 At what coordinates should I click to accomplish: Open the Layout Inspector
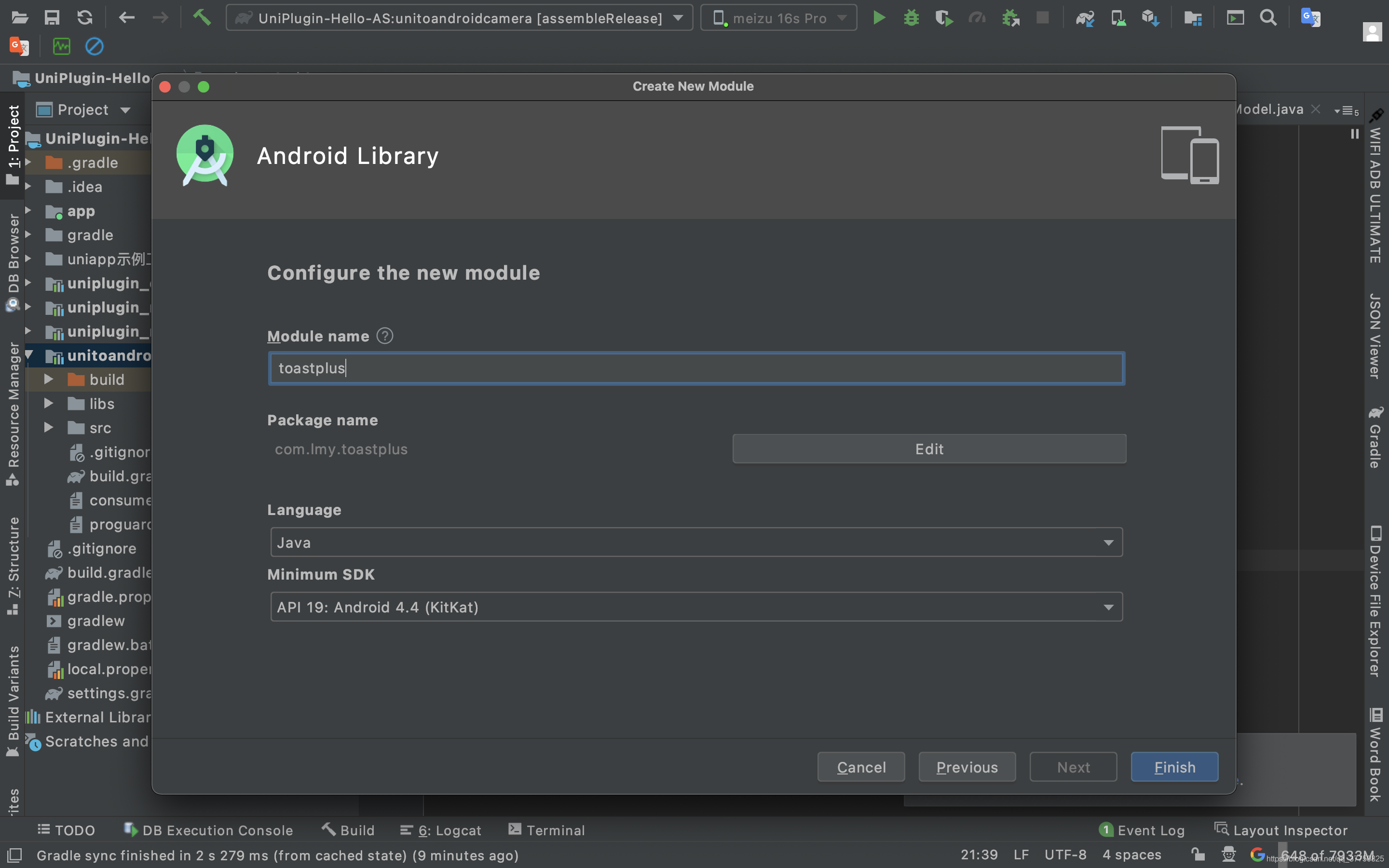(1280, 830)
